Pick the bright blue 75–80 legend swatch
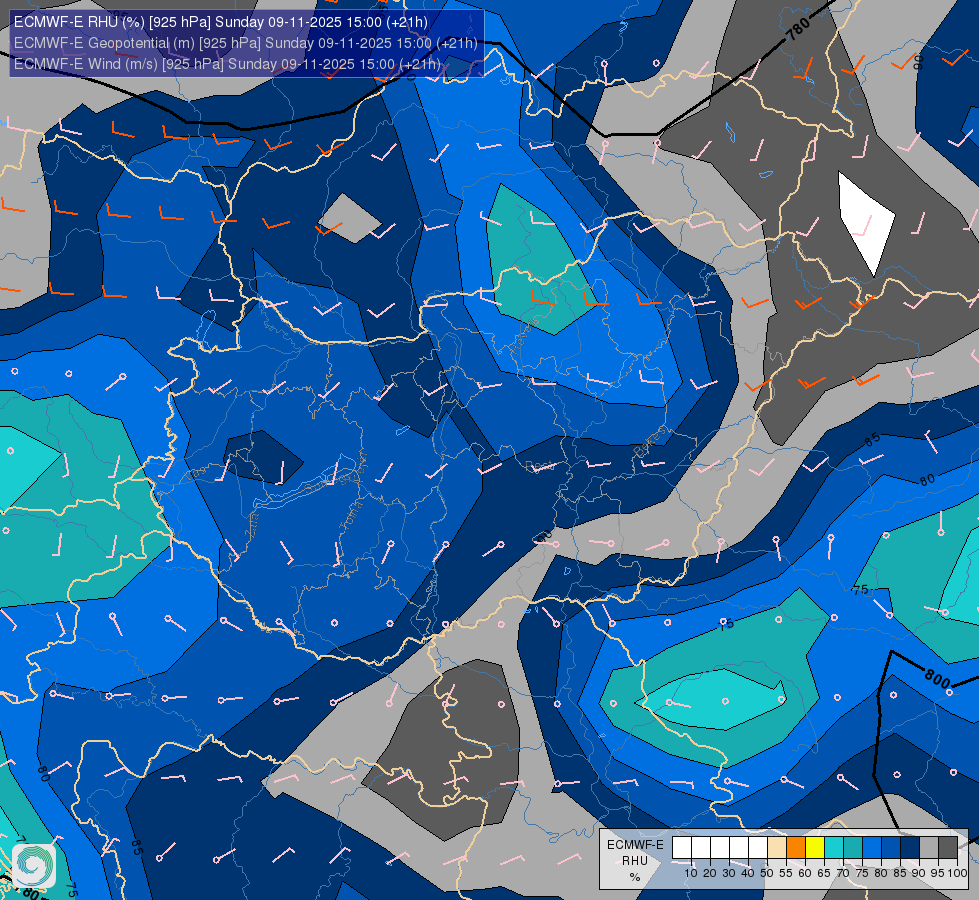Image resolution: width=979 pixels, height=900 pixels. (872, 848)
